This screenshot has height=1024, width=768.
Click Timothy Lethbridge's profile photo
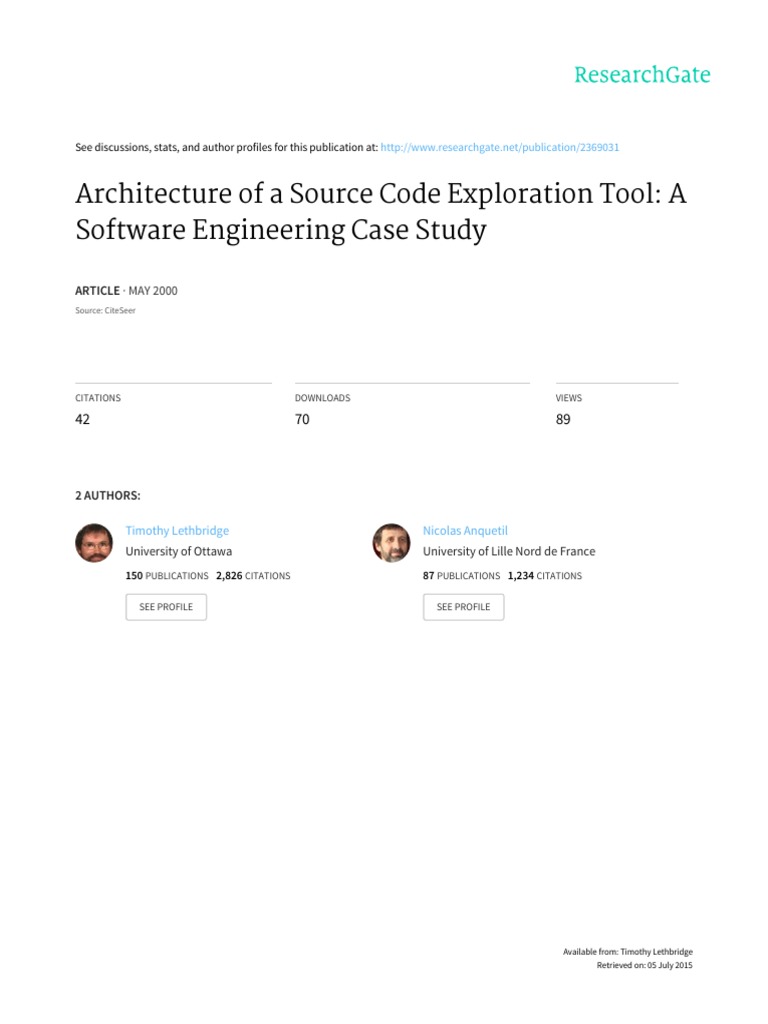coord(94,543)
